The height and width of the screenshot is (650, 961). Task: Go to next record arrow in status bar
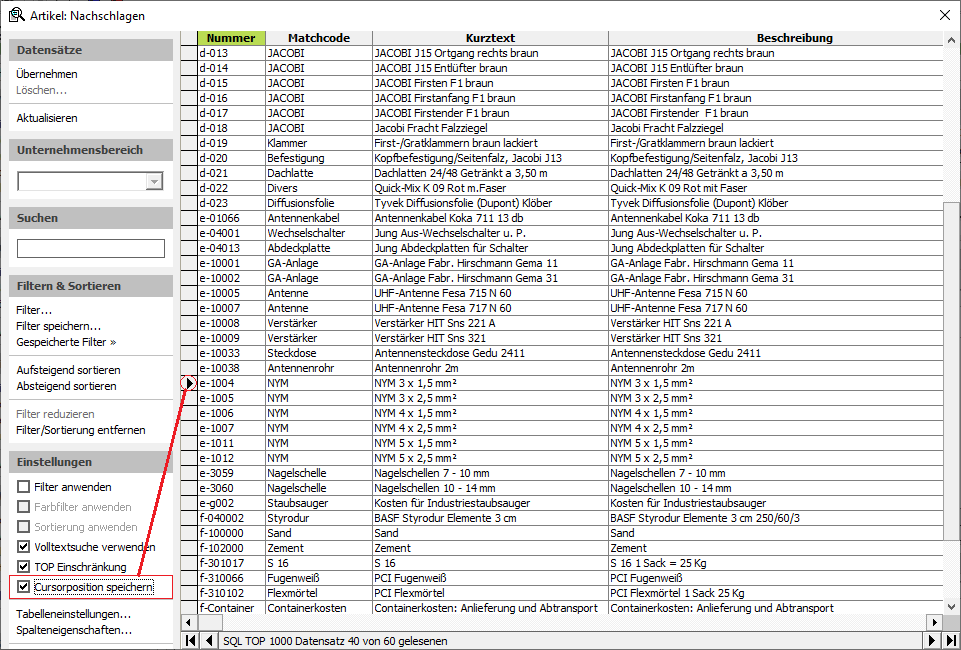pos(932,641)
